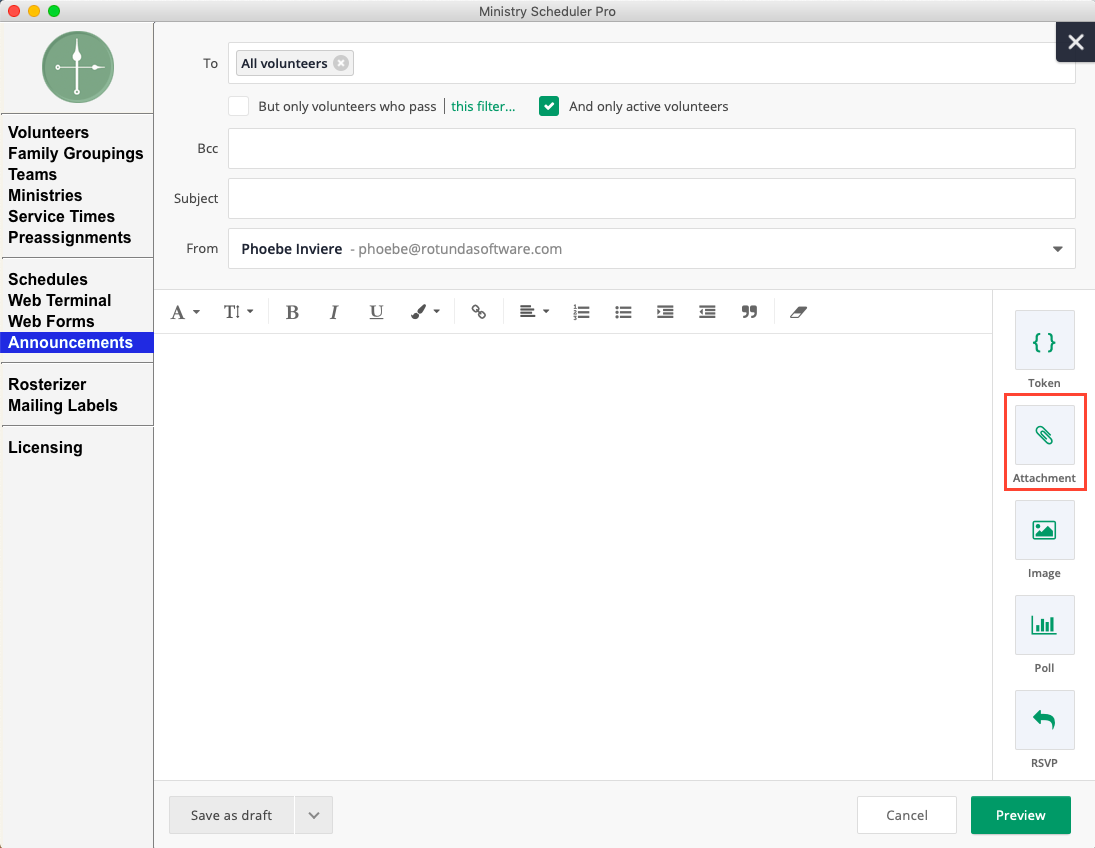The image size is (1095, 848).
Task: Insert an Image into the email body
Action: [1044, 530]
